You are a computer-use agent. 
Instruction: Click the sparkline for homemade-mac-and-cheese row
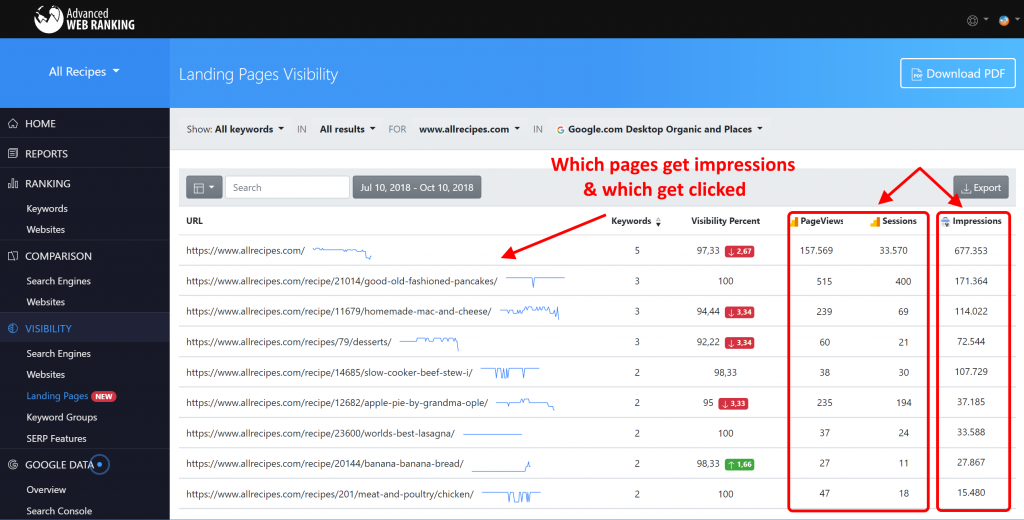coord(530,312)
